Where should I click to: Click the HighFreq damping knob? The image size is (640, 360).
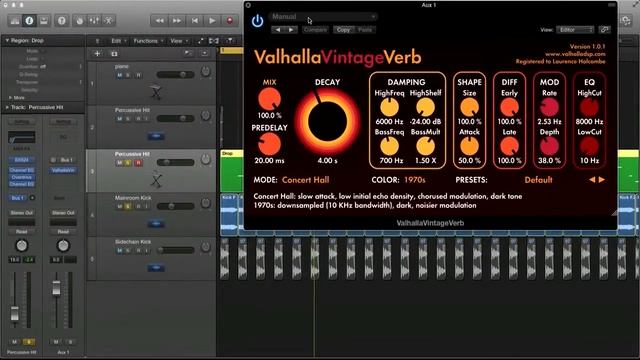pyautogui.click(x=389, y=107)
